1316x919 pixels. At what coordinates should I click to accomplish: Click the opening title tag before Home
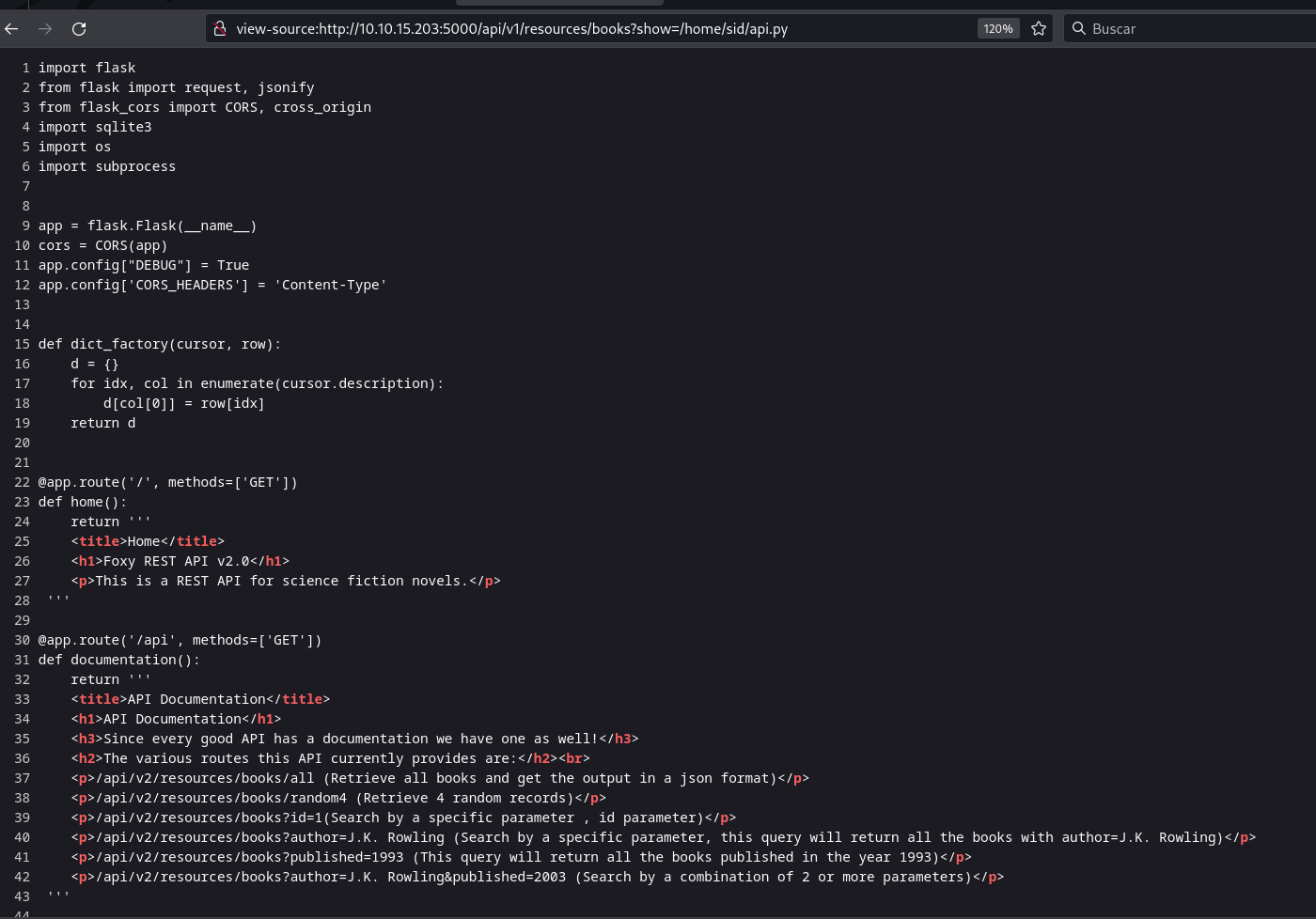tap(99, 542)
